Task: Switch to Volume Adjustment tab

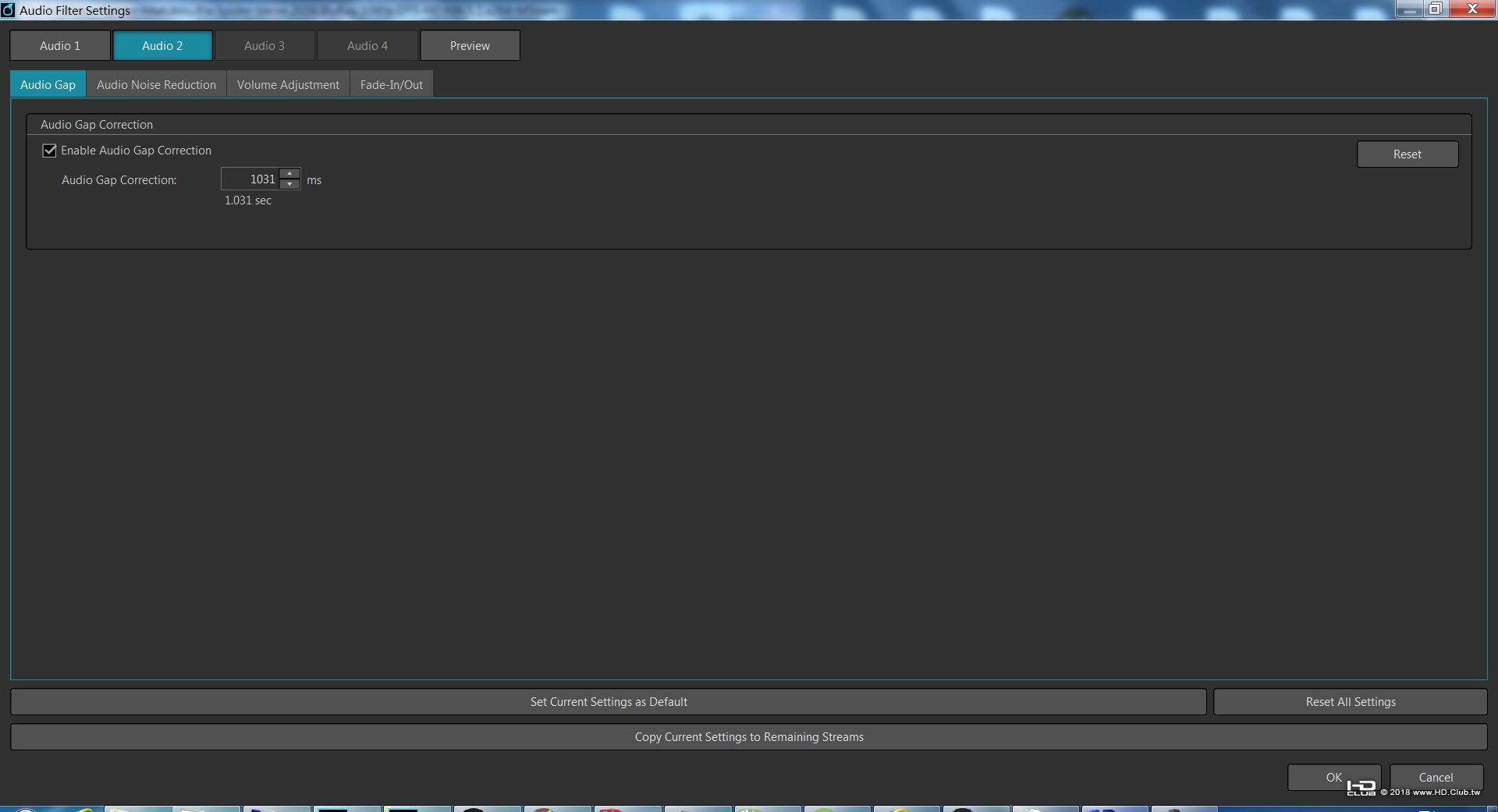Action: pos(288,84)
